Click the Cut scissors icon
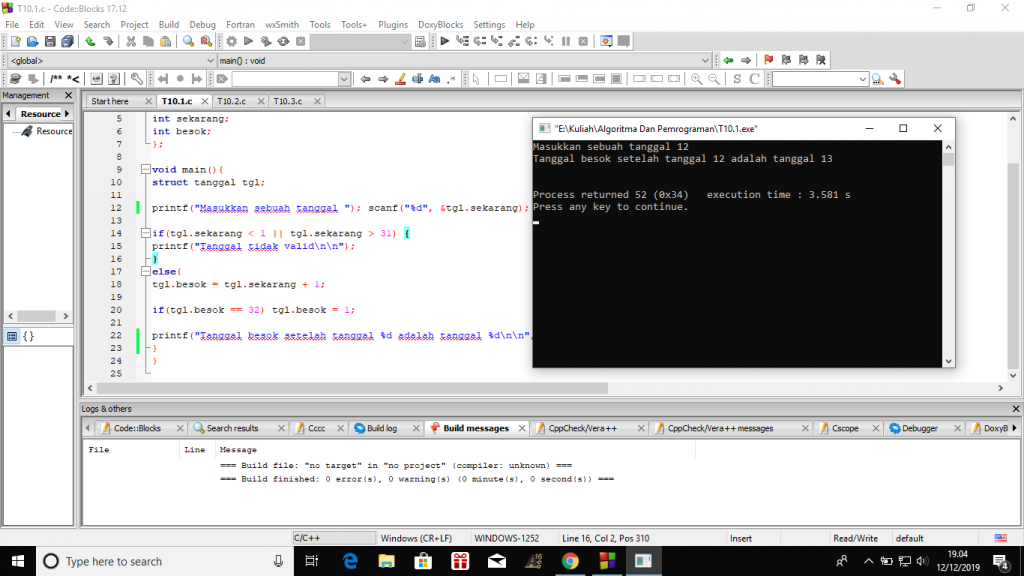Viewport: 1024px width, 576px height. click(131, 41)
